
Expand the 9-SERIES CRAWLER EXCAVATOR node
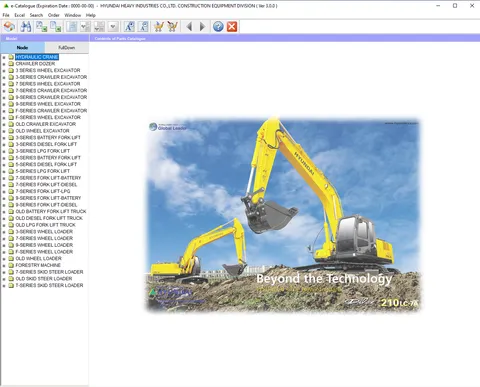tap(4, 97)
